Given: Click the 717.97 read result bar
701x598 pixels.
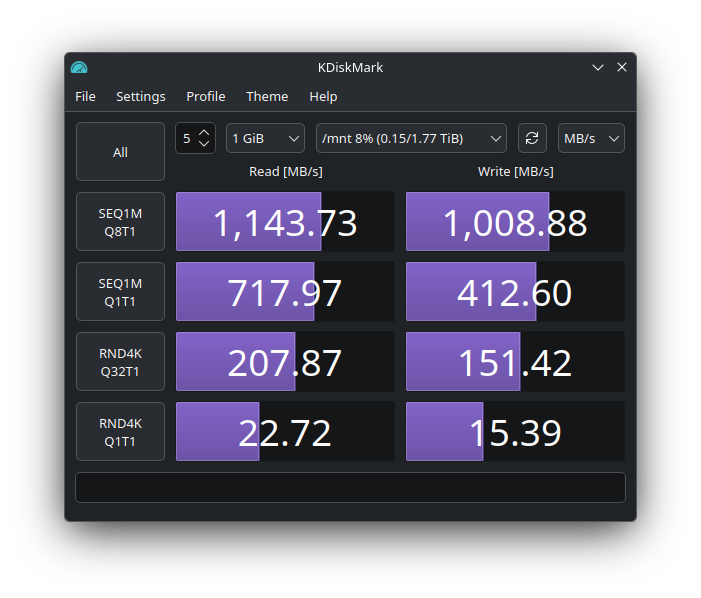Looking at the screenshot, I should coord(285,292).
